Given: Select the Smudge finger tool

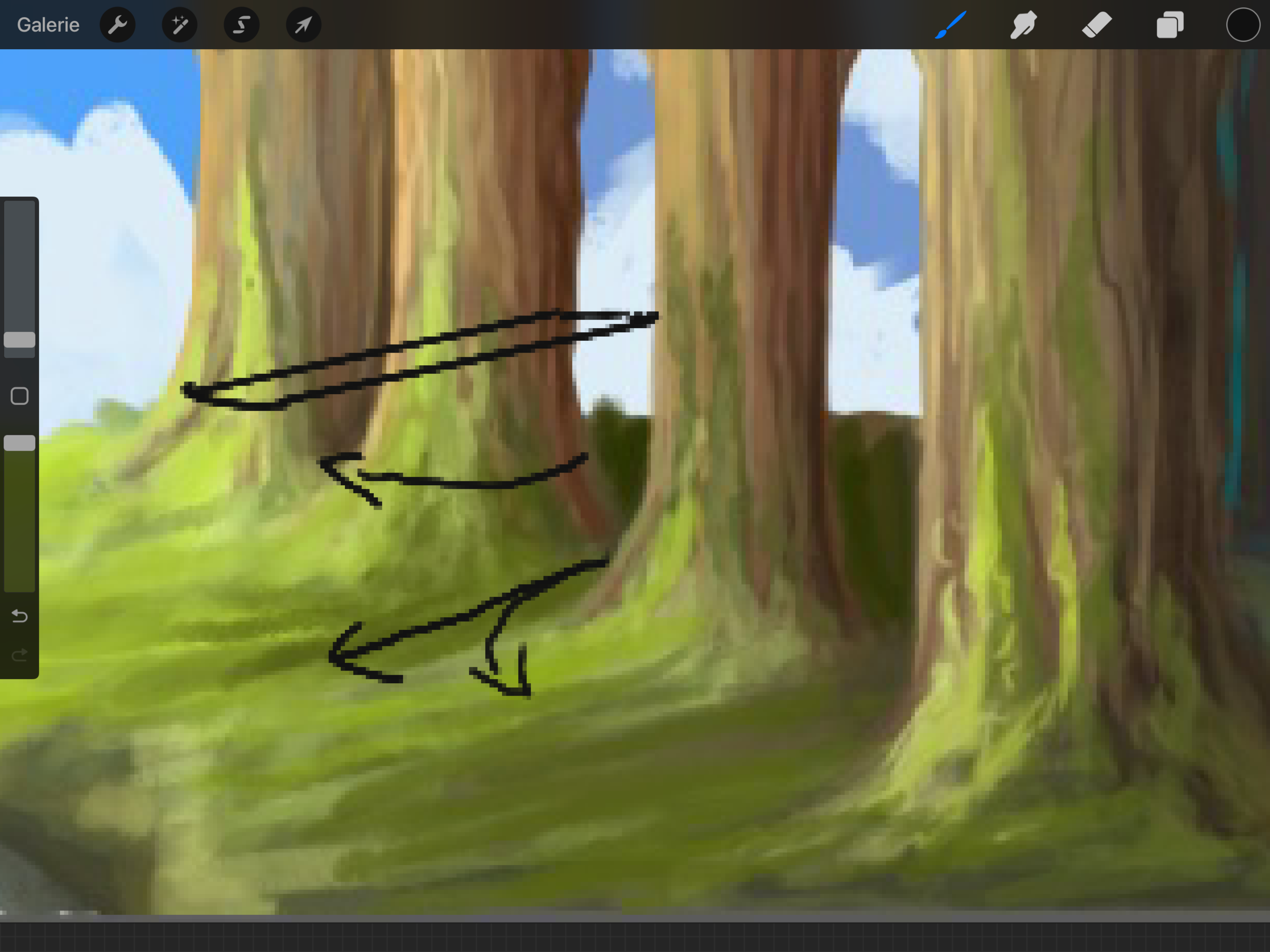Looking at the screenshot, I should click(1023, 25).
